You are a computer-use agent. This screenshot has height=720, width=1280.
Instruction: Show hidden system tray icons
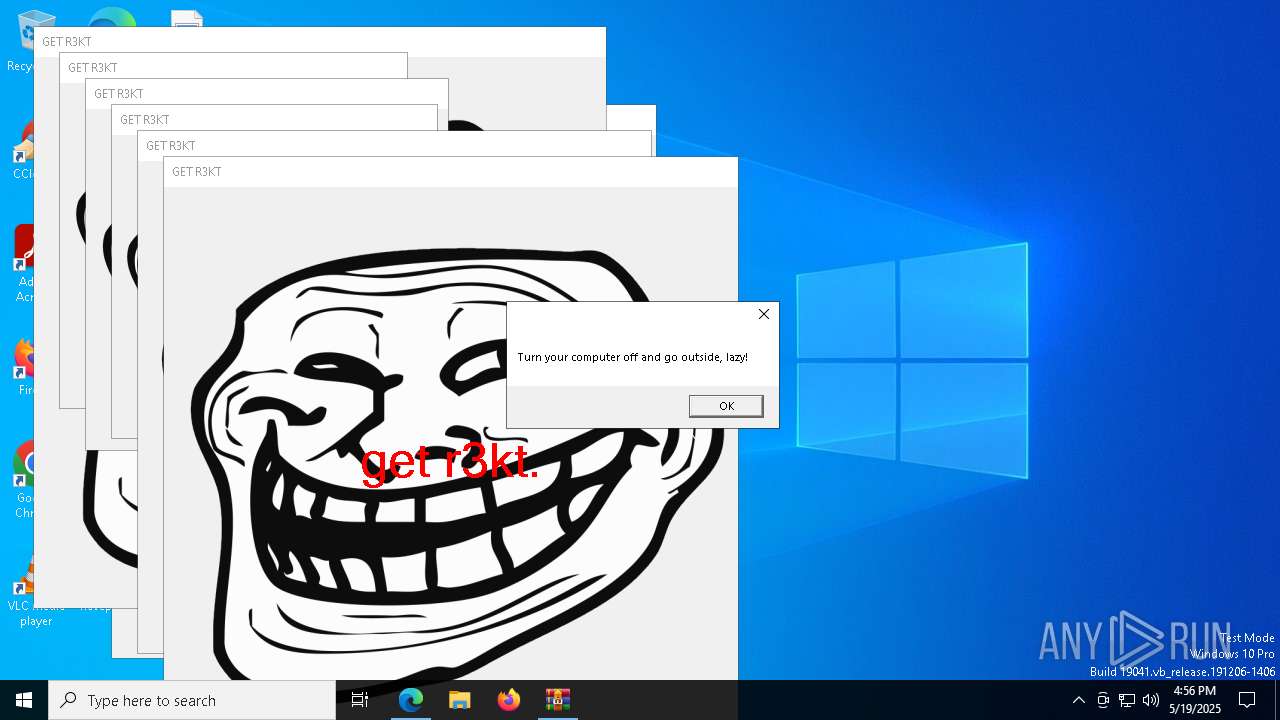click(1078, 700)
